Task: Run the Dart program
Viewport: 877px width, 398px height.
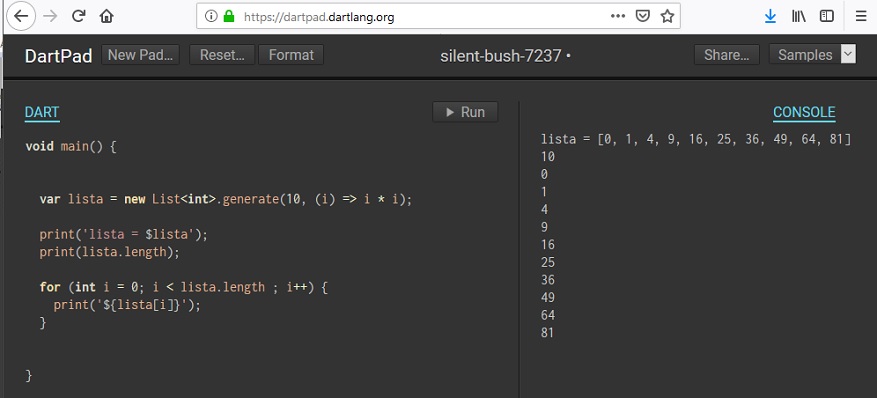Action: pos(465,112)
